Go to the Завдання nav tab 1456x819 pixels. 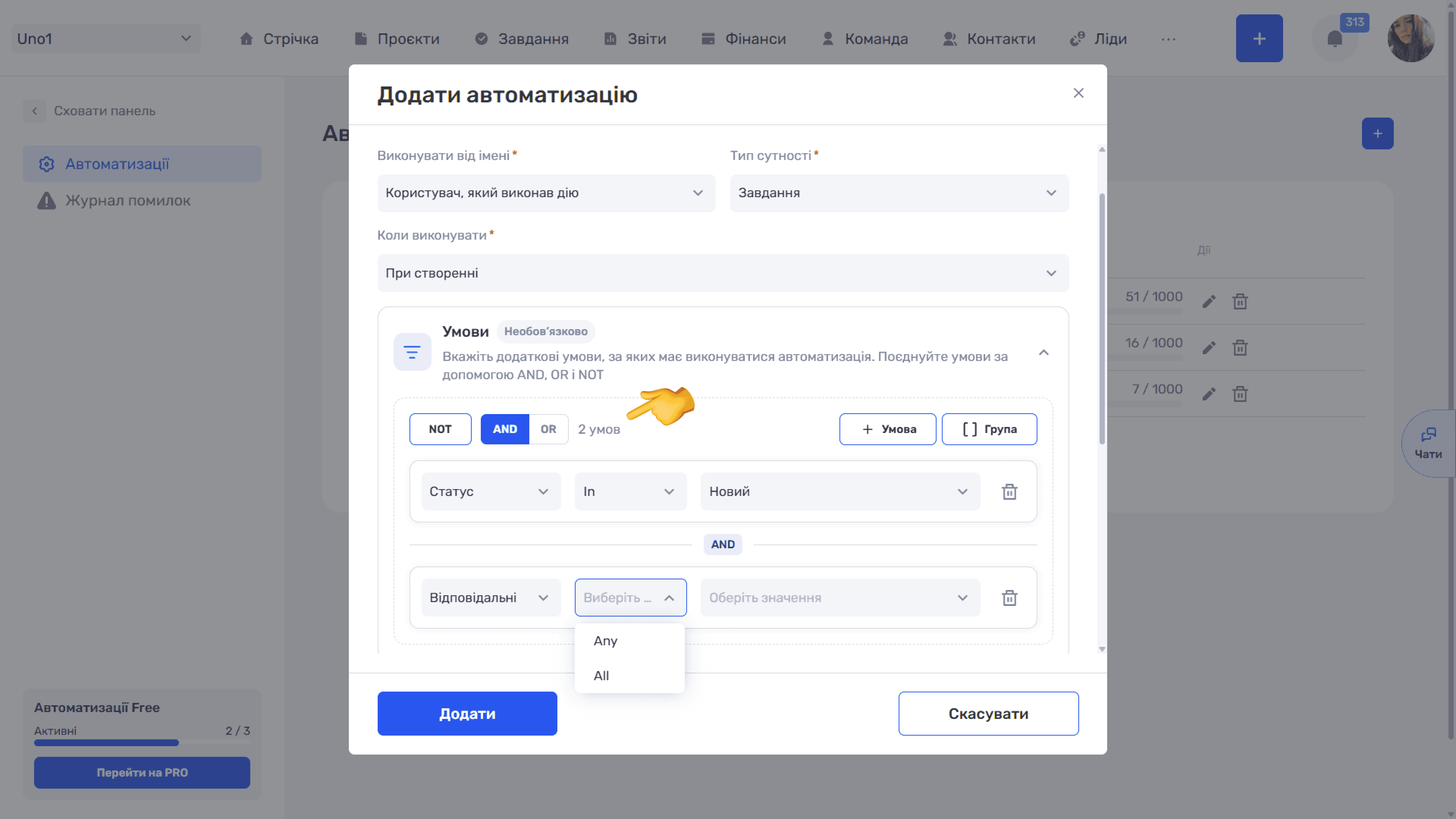pyautogui.click(x=522, y=39)
